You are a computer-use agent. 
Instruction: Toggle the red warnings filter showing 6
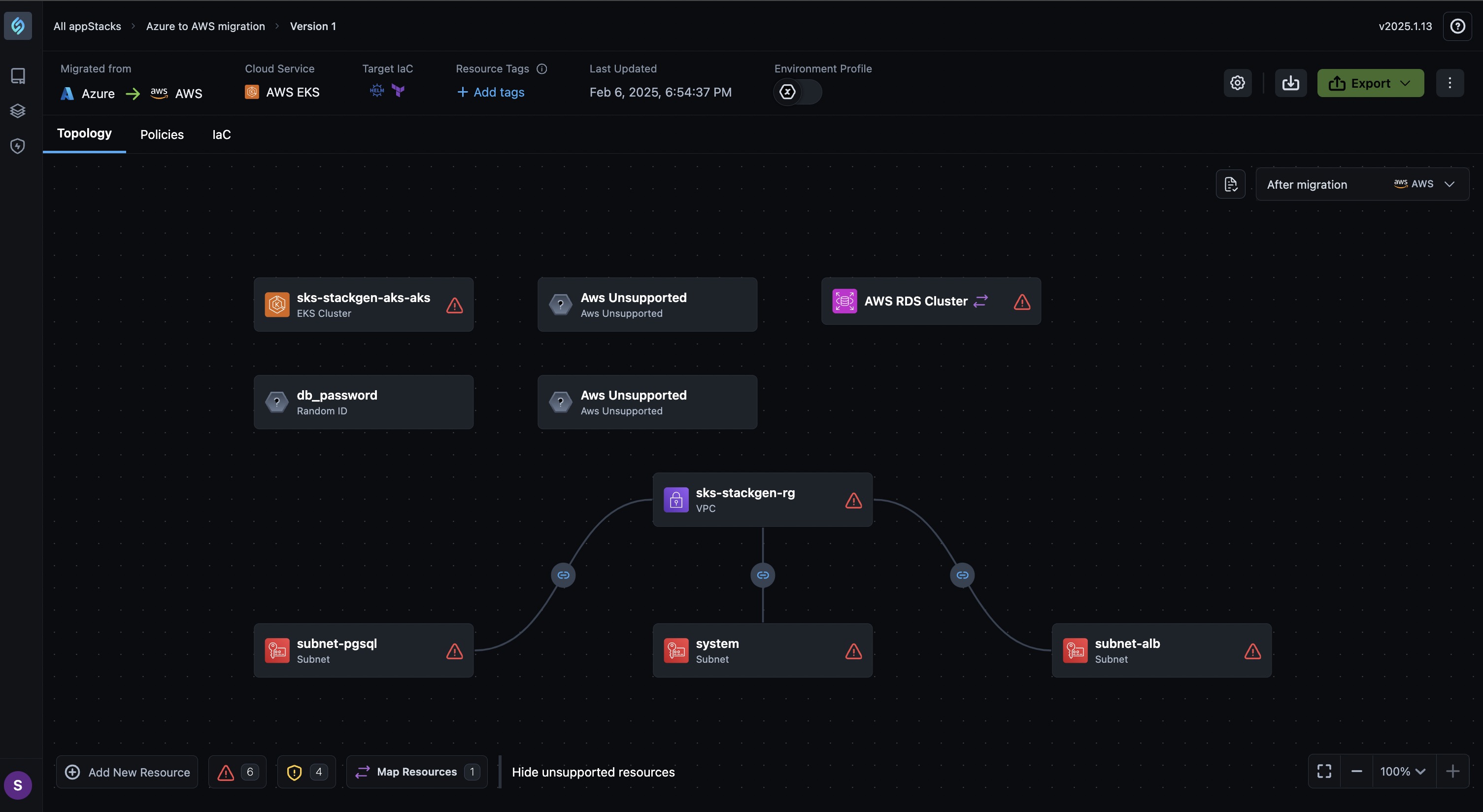[x=237, y=772]
